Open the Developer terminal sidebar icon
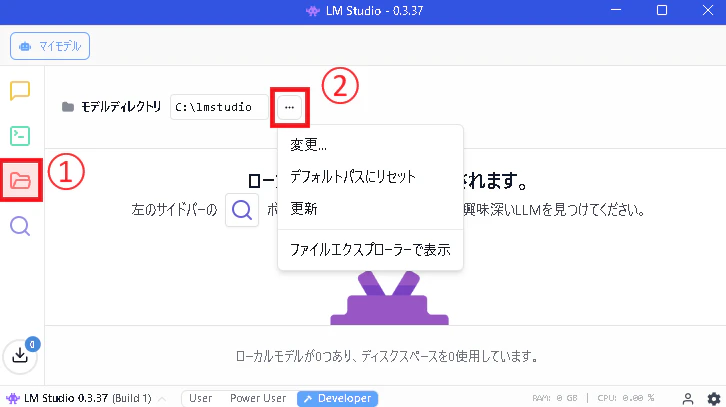The width and height of the screenshot is (726, 407). point(20,136)
